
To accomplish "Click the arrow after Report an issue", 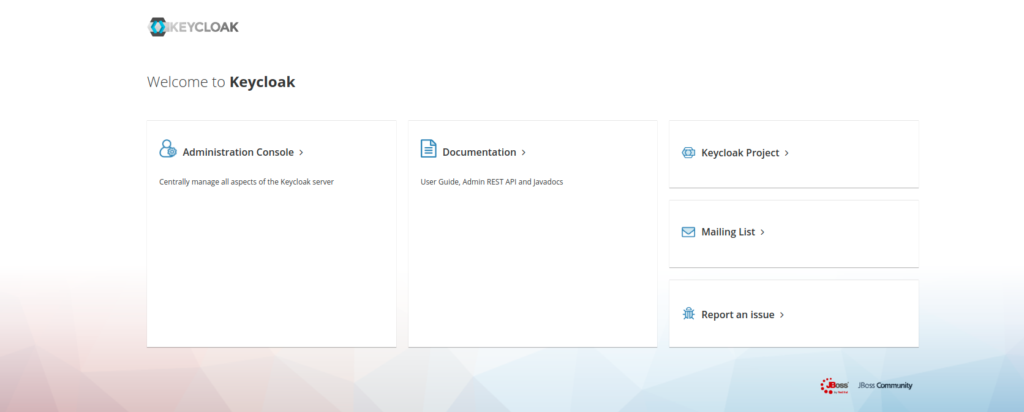I will (x=782, y=314).
